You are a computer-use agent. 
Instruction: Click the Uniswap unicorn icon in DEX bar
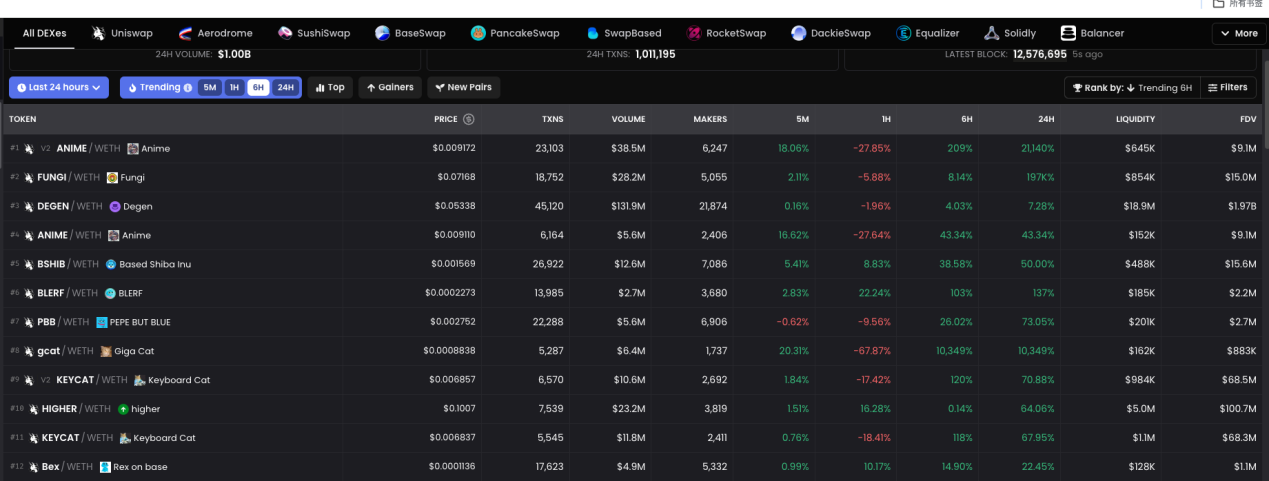(x=99, y=33)
